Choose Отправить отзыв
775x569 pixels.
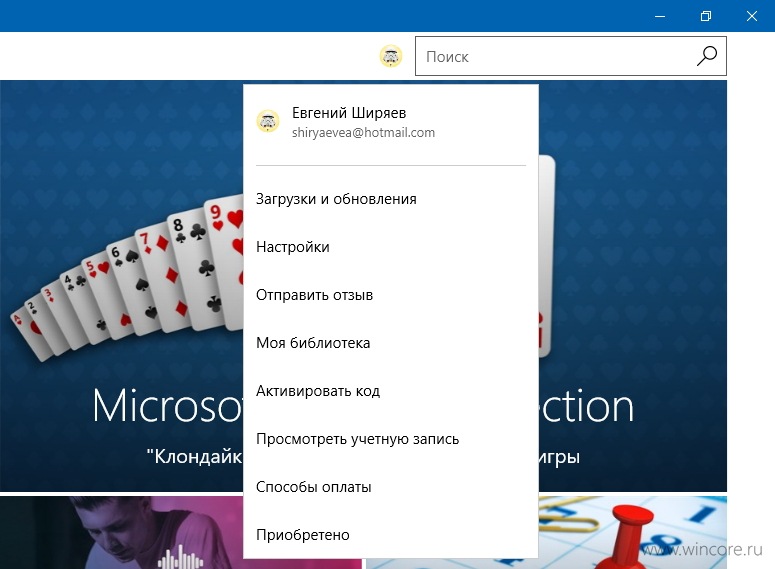314,295
